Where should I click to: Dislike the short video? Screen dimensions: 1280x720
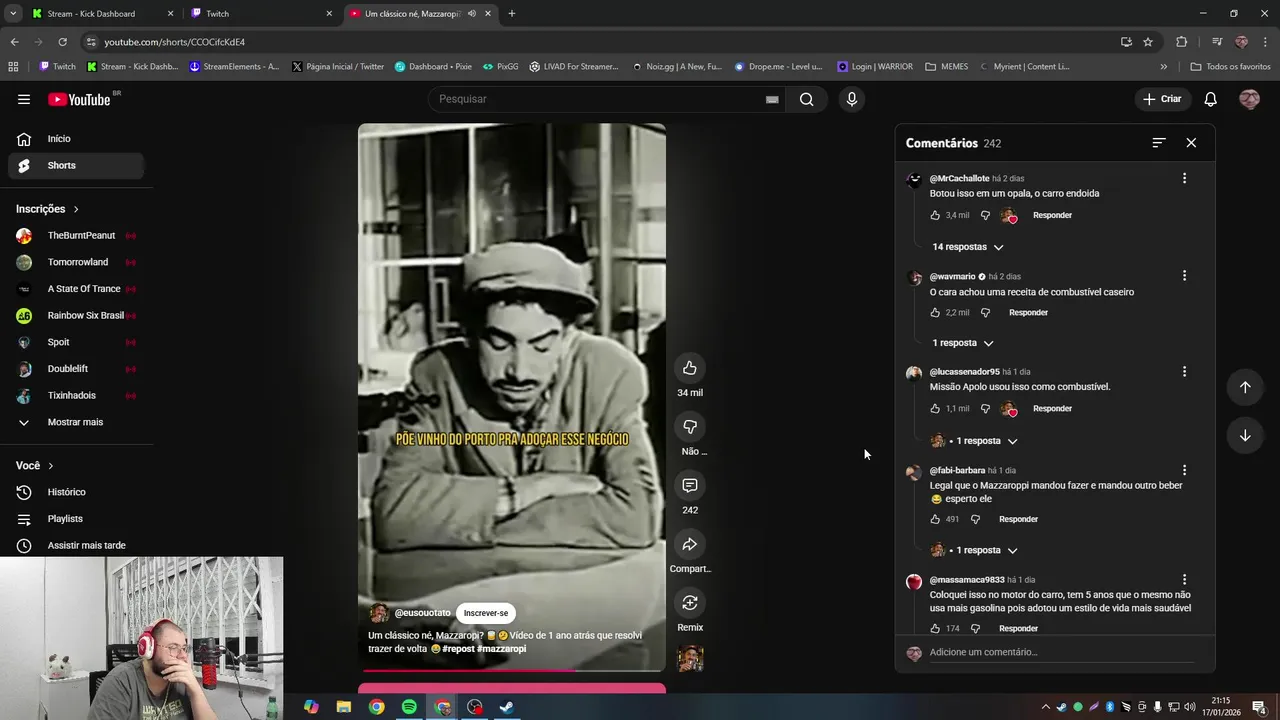point(689,427)
